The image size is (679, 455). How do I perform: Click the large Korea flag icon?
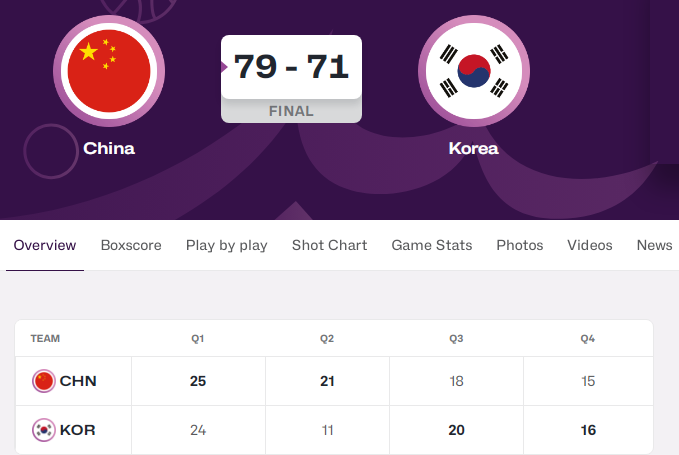point(473,70)
